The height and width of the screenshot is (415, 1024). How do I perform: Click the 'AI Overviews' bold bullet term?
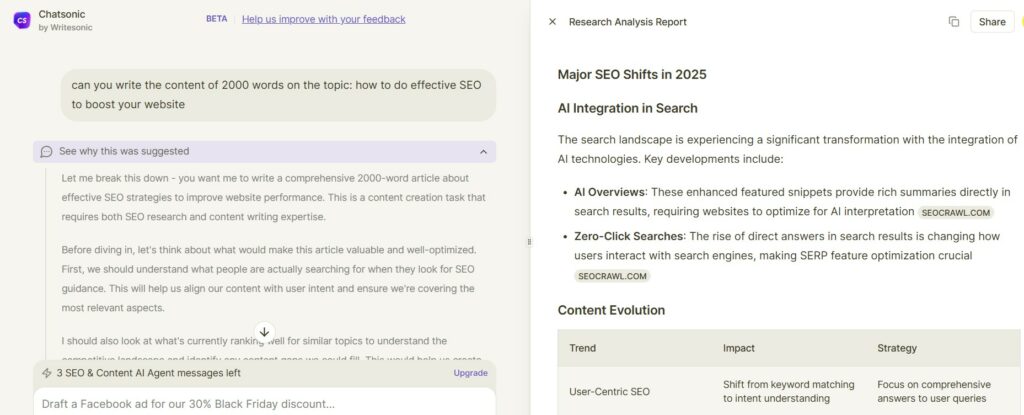[x=609, y=192]
